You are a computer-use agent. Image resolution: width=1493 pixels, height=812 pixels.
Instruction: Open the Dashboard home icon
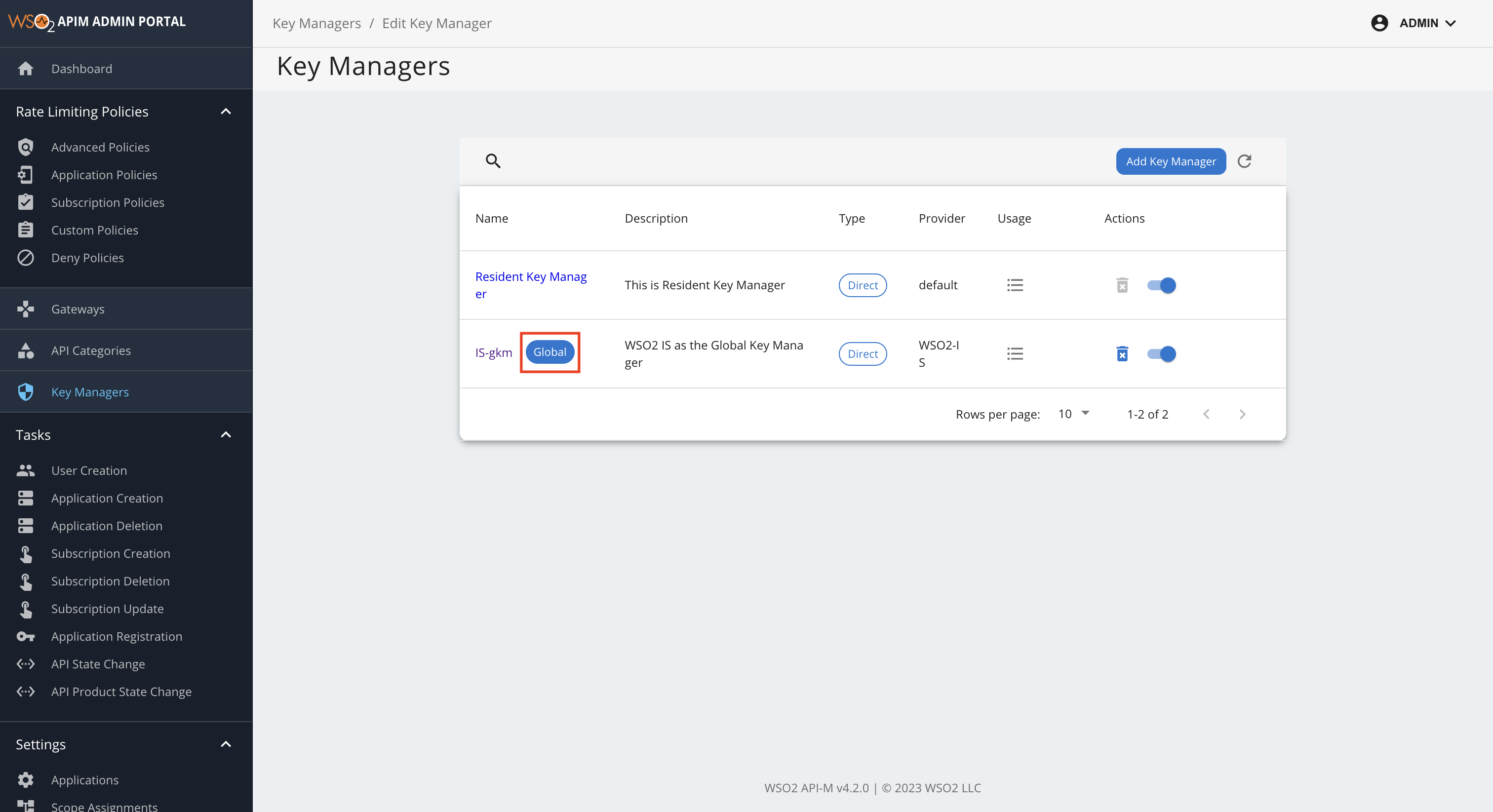tap(26, 69)
